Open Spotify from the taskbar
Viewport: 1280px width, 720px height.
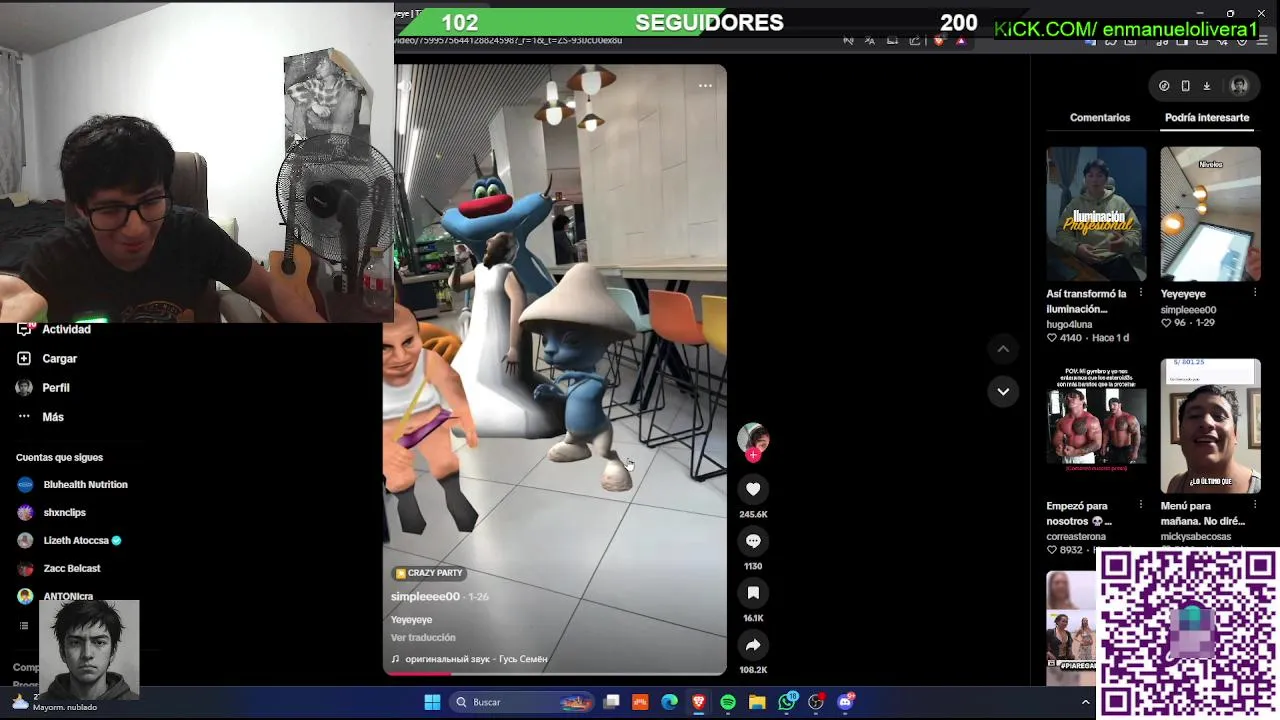[728, 702]
